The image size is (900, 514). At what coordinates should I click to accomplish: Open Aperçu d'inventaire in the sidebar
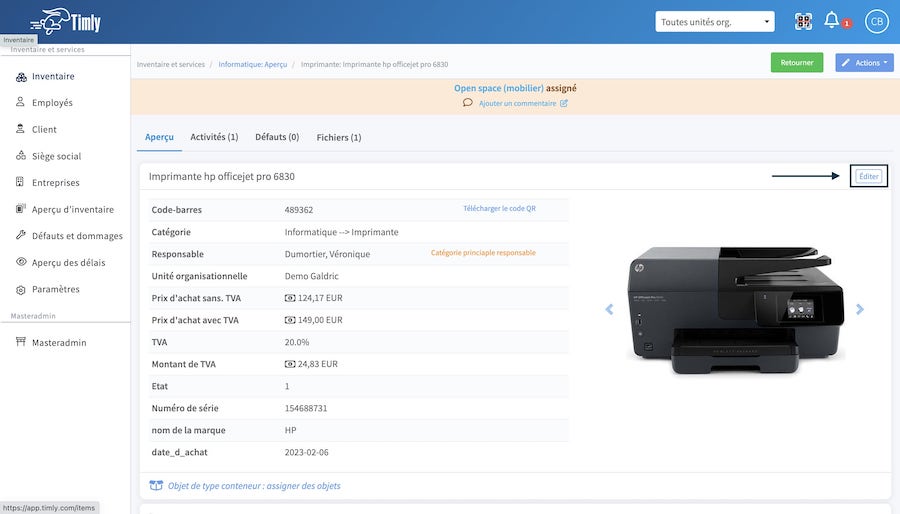point(73,209)
